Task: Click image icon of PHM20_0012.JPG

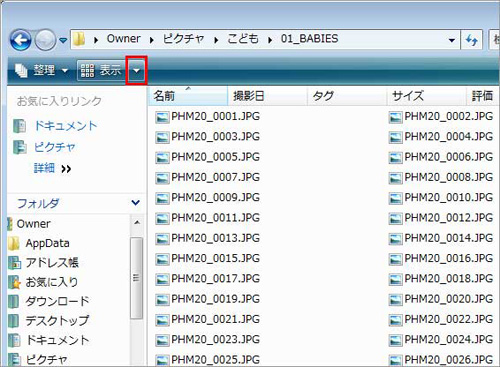Action: click(395, 219)
